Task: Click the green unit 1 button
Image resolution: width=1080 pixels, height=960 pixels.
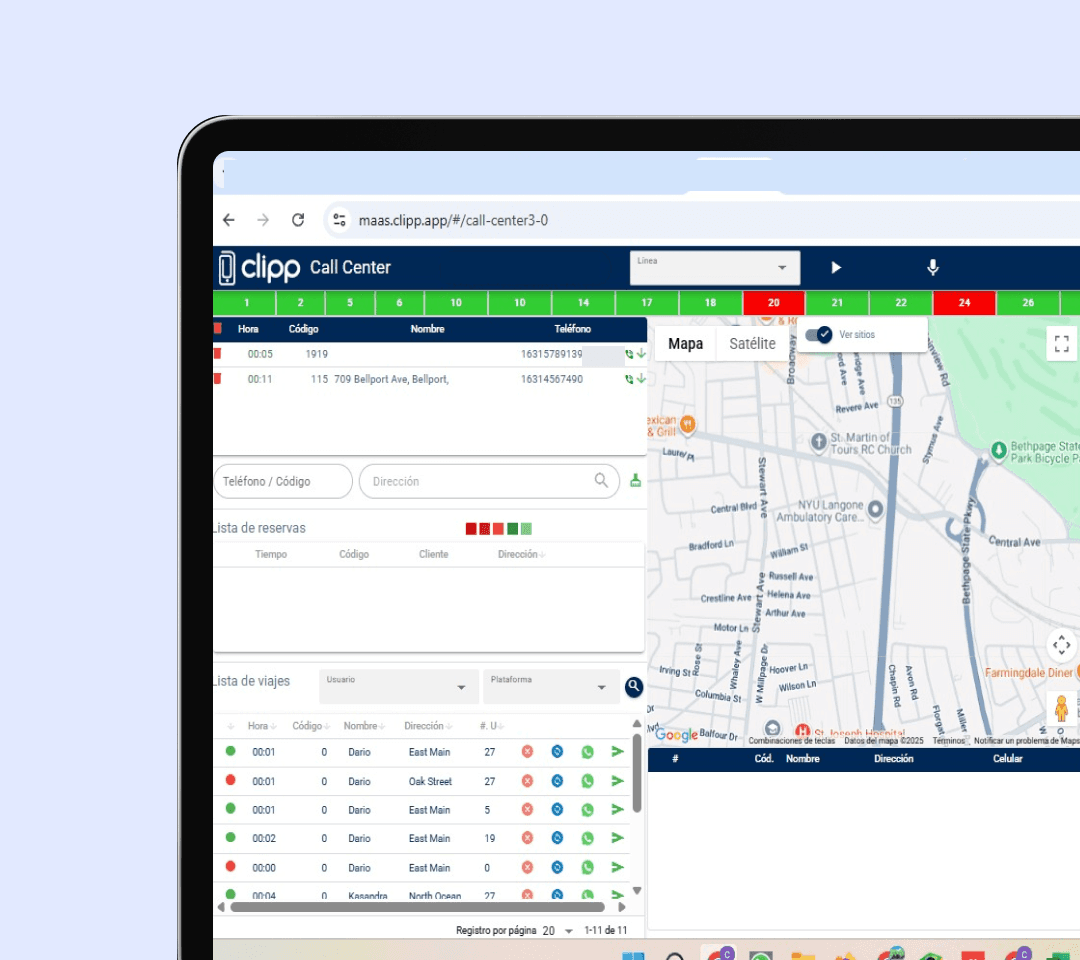Action: pyautogui.click(x=246, y=302)
